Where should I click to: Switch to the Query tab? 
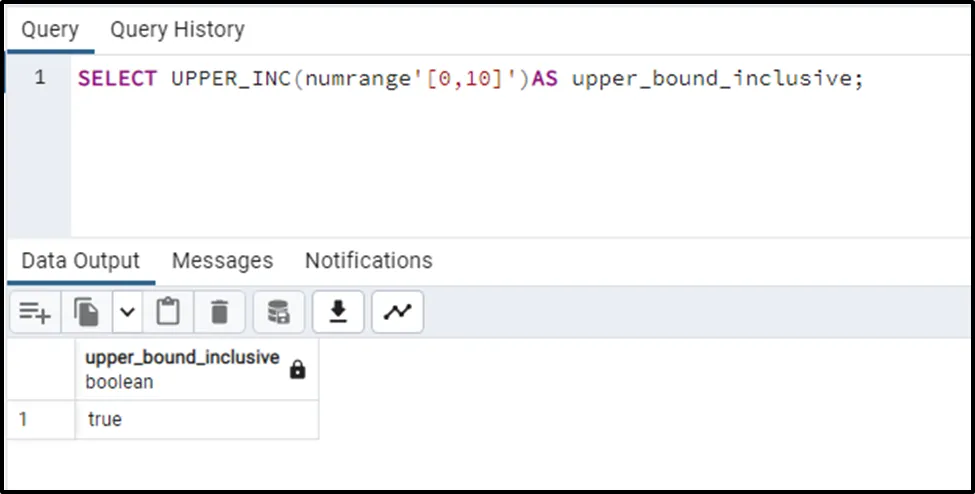[x=50, y=30]
